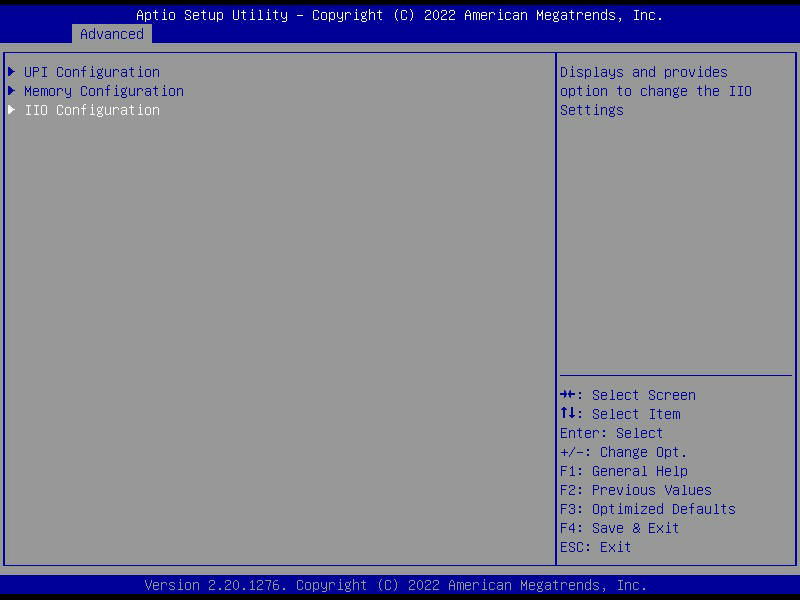This screenshot has width=800, height=600.
Task: Click the IIO Settings help description text
Action: pos(655,91)
